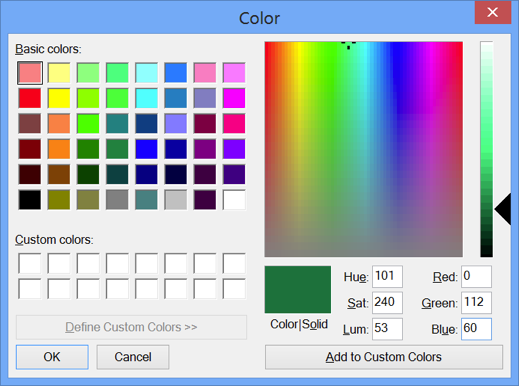Screen dimensions: 519x386
Task: Pick the orange swatch in basic colors
Action: point(59,149)
